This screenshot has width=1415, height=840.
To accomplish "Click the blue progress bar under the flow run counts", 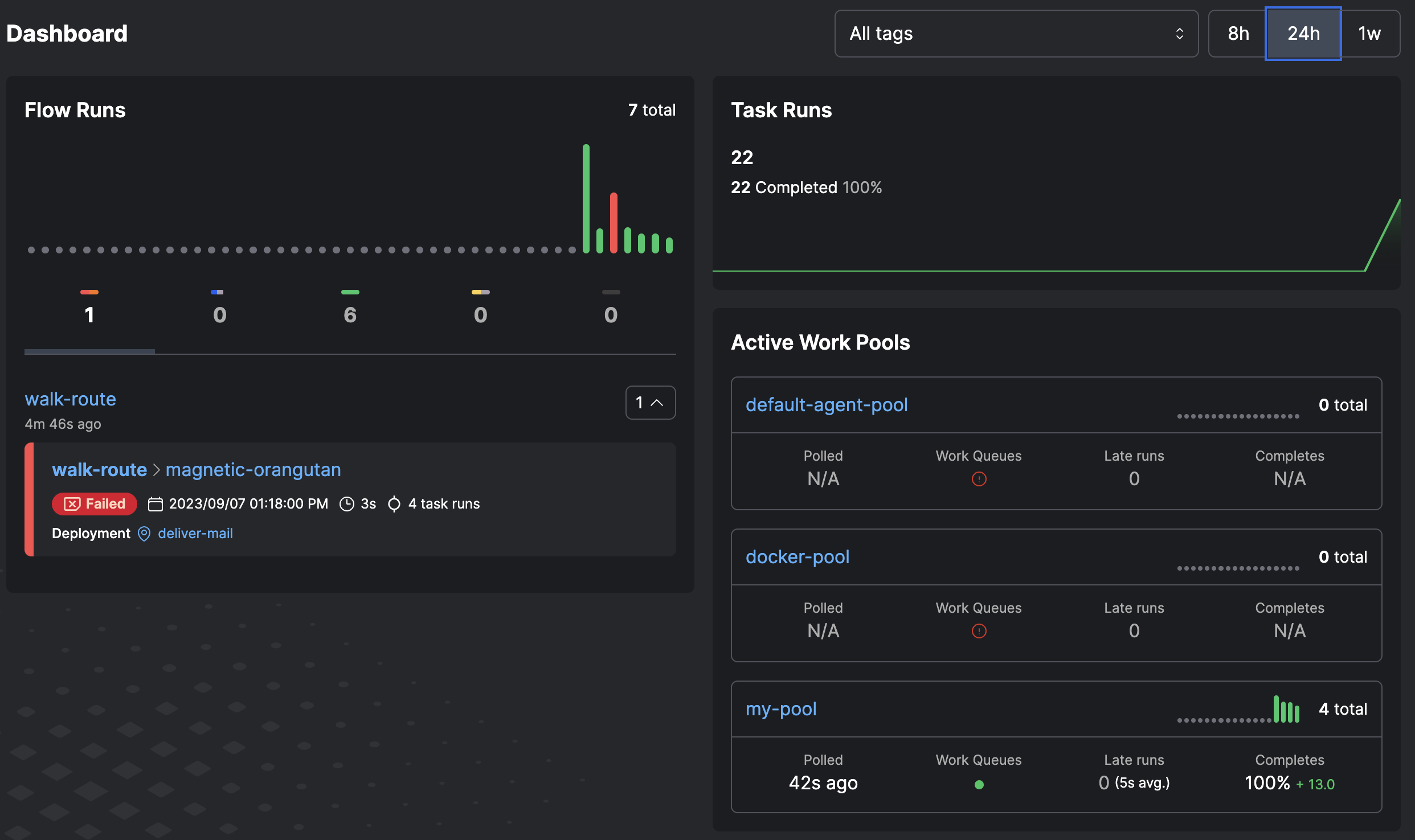I will (x=89, y=351).
